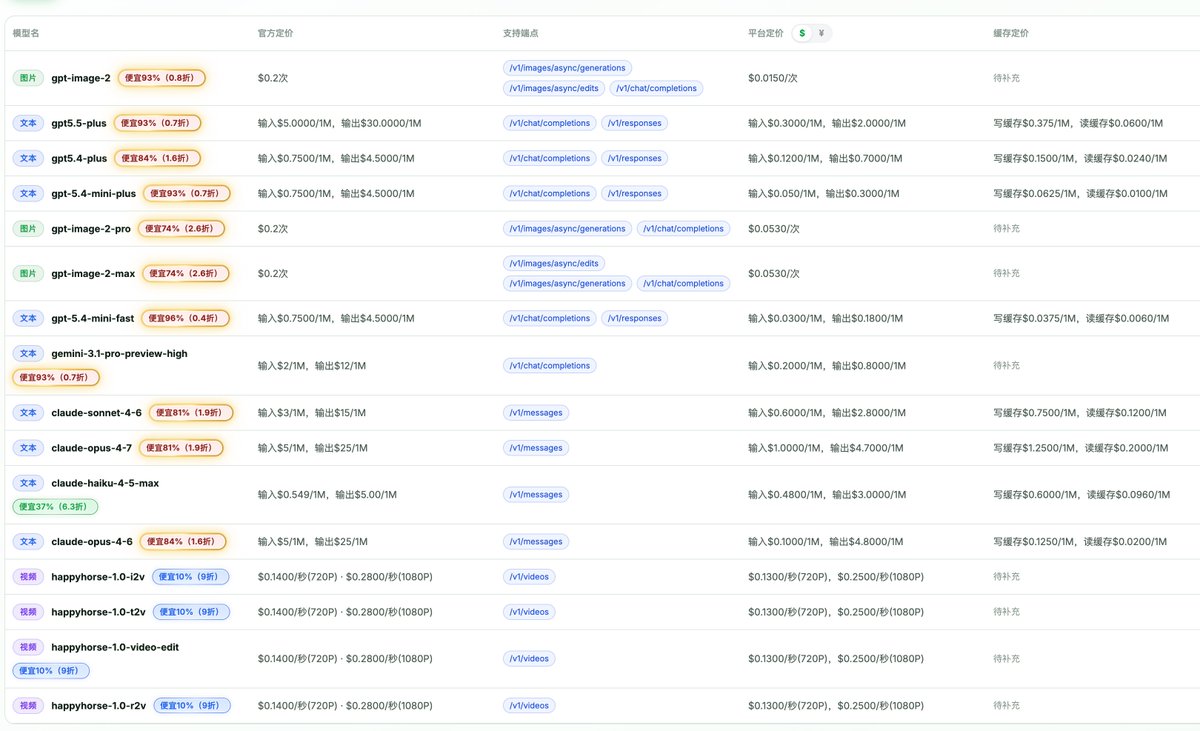
Task: Click the discount badge under gemini-3.1-pro-preview-high
Action: point(56,377)
